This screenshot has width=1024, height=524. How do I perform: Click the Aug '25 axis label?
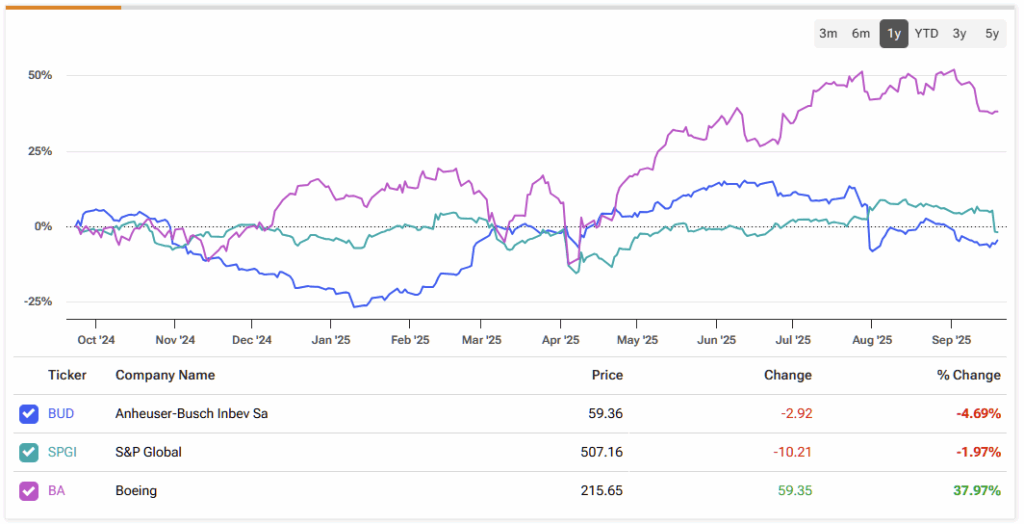872,340
